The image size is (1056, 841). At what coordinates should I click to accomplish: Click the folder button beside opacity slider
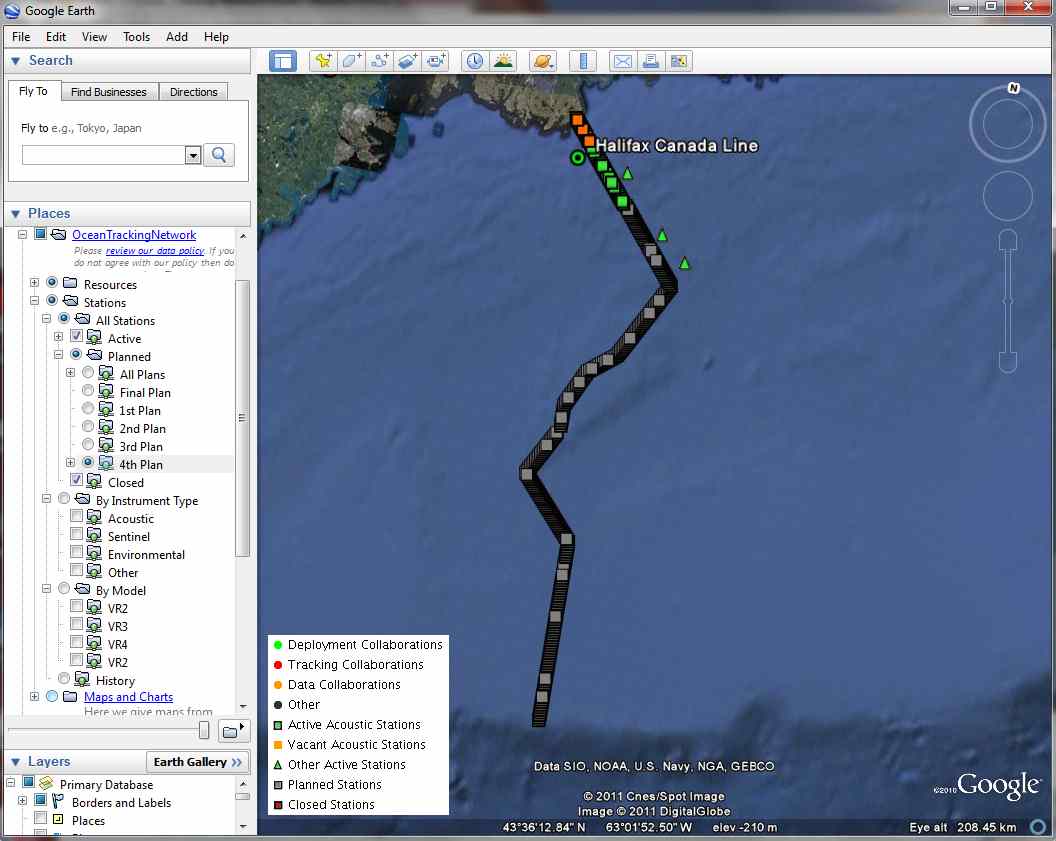(233, 731)
